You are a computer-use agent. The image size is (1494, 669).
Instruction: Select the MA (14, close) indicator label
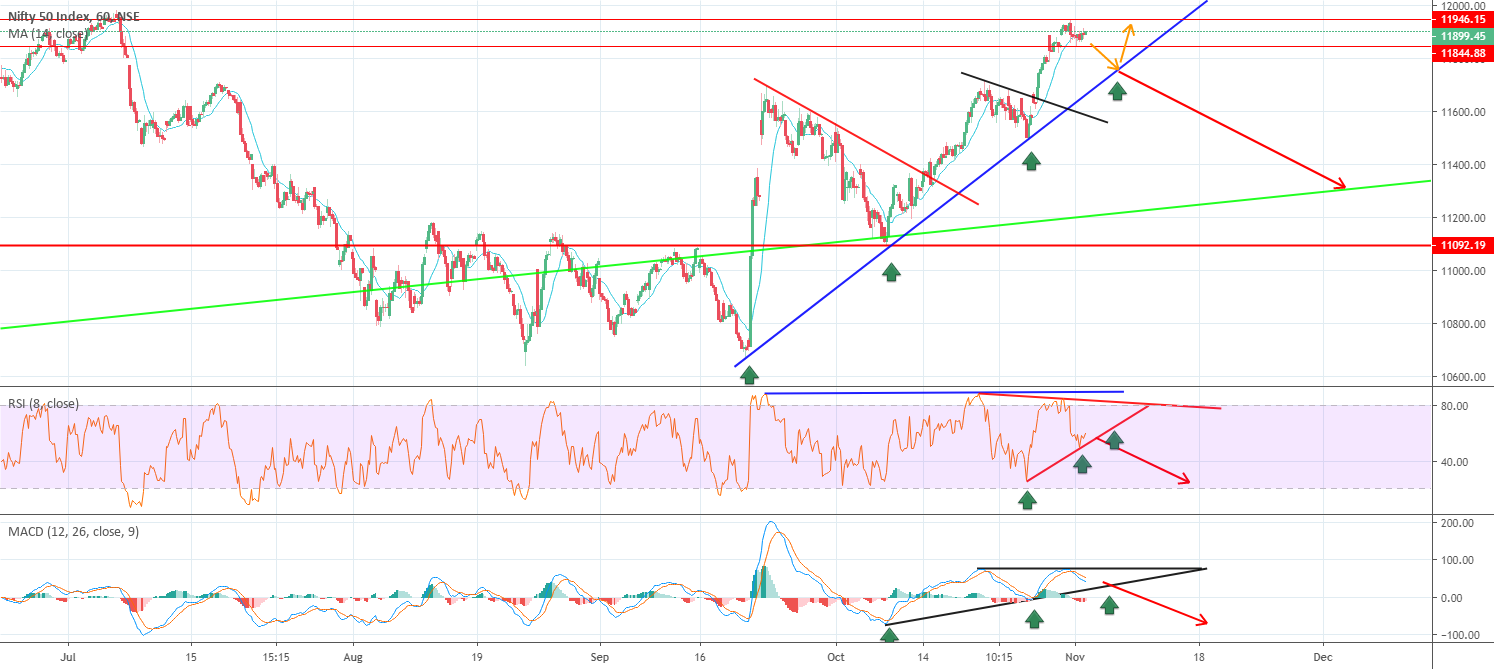pyautogui.click(x=48, y=34)
